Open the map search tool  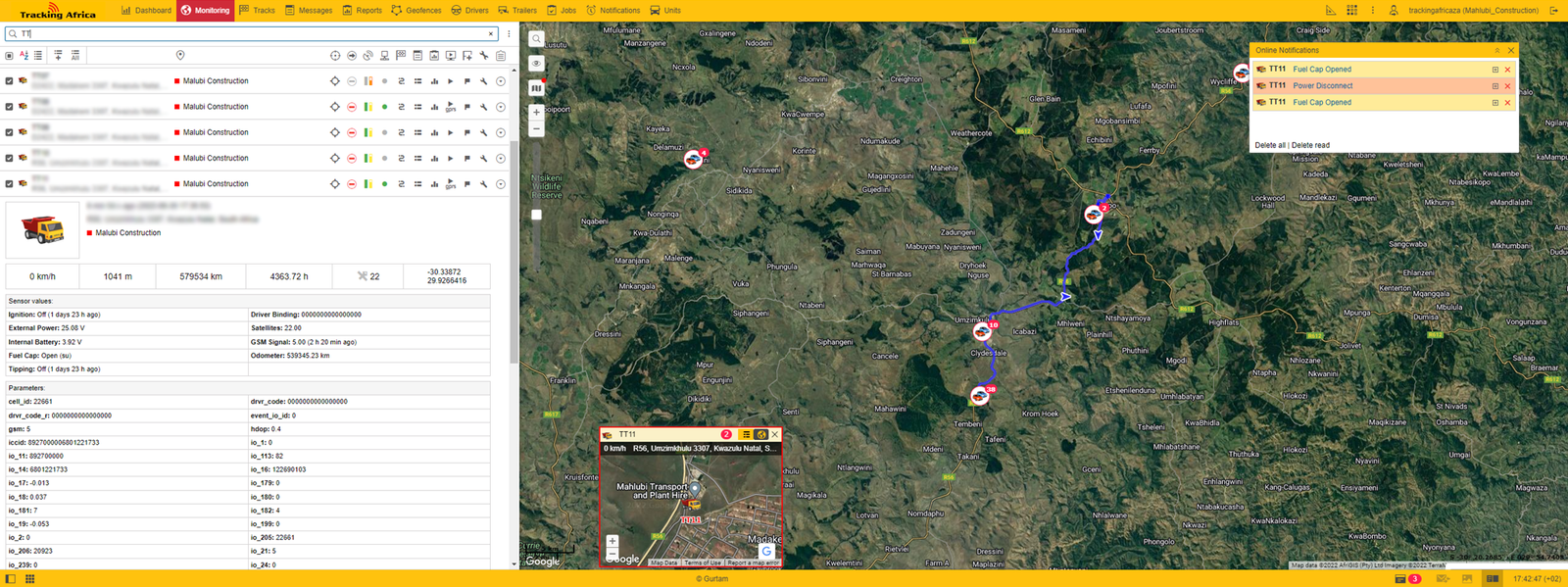coord(536,39)
